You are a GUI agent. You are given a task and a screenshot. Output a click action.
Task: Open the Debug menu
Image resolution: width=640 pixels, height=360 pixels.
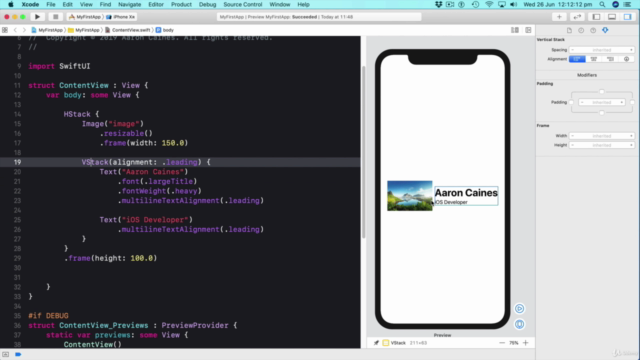coord(207,4)
